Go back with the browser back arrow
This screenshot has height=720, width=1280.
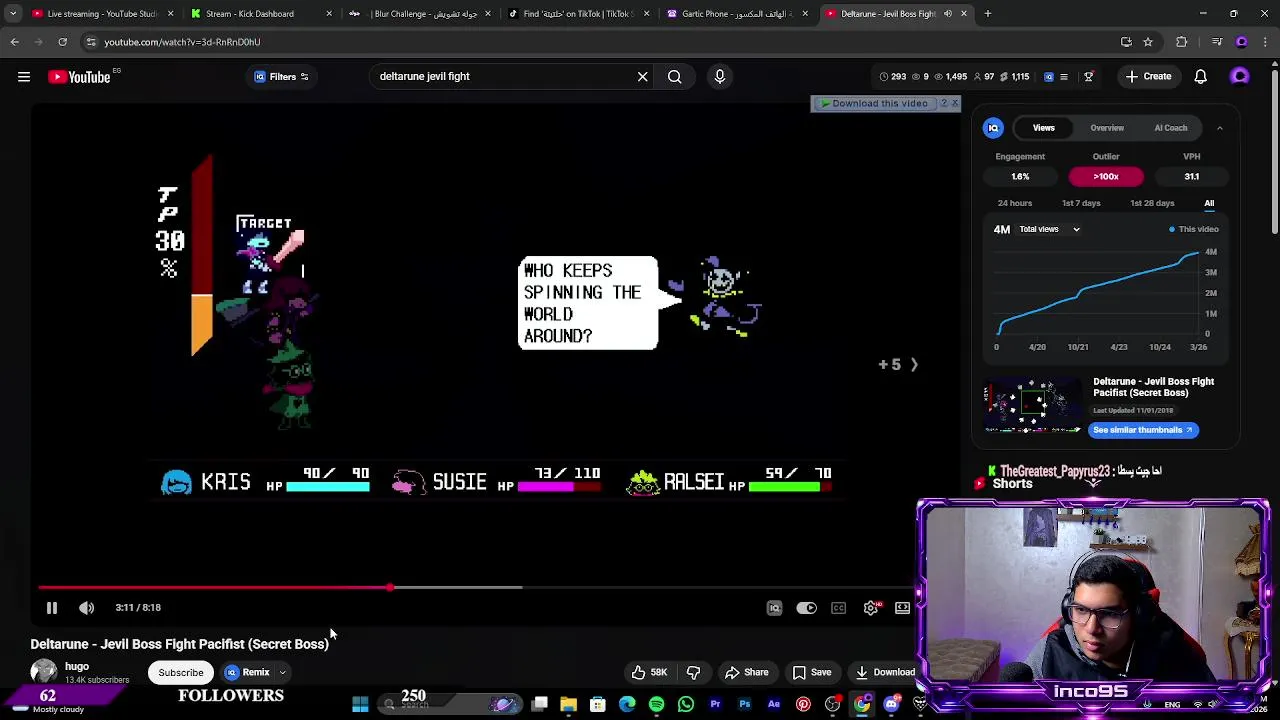pyautogui.click(x=15, y=42)
